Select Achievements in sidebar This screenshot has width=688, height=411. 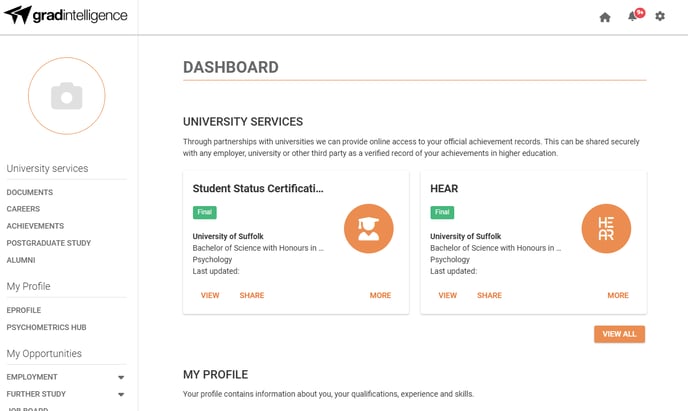[x=35, y=226]
